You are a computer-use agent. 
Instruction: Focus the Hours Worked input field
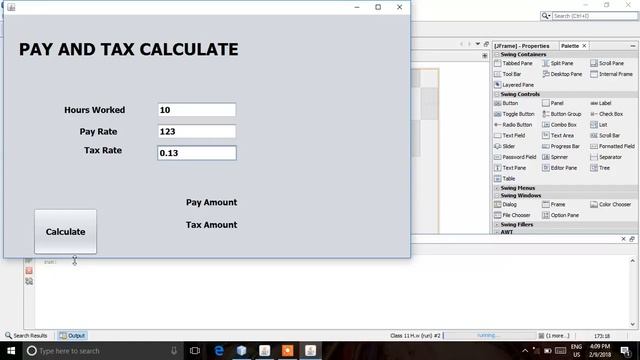tap(197, 110)
